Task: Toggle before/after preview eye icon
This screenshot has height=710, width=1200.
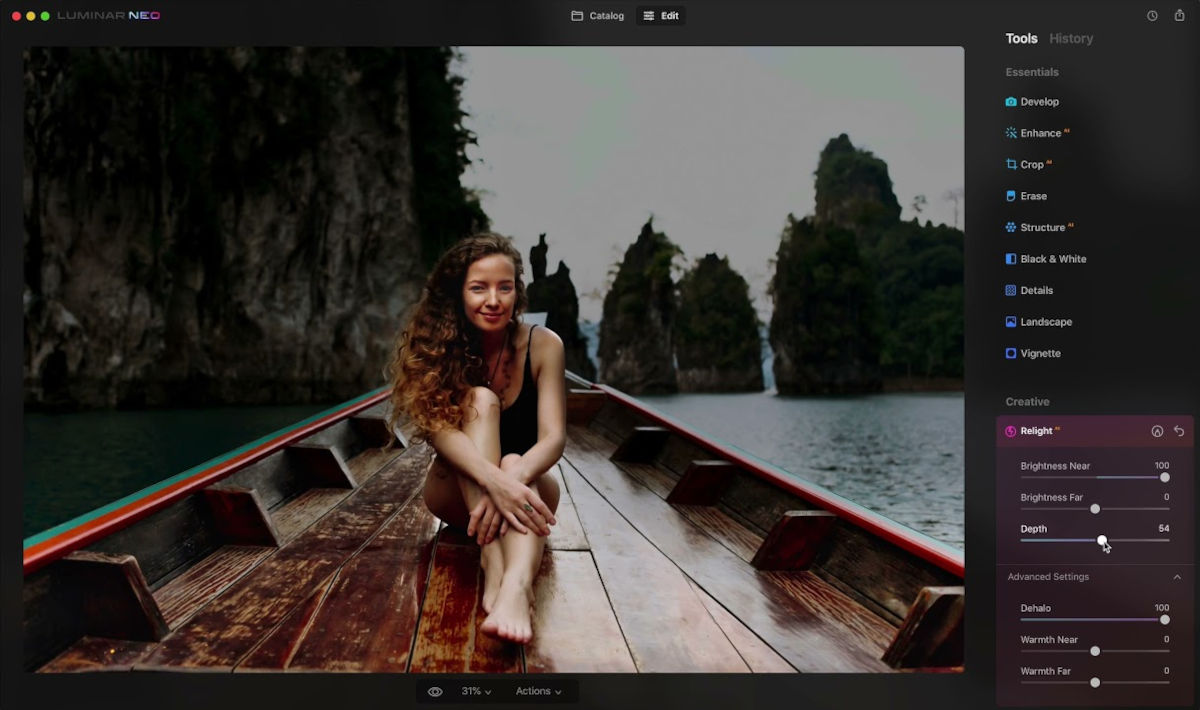Action: (435, 691)
